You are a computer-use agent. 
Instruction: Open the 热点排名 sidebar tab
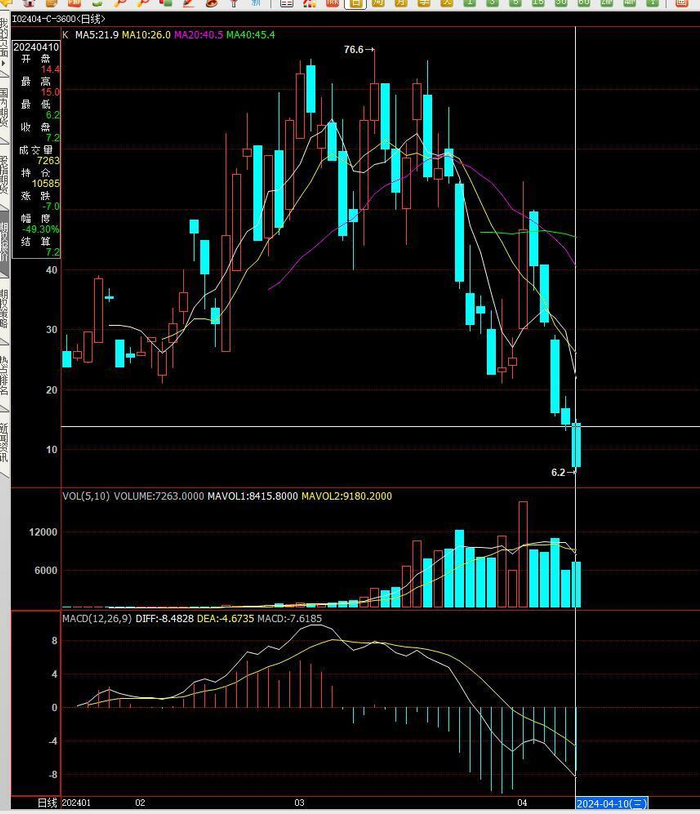click(x=4, y=376)
